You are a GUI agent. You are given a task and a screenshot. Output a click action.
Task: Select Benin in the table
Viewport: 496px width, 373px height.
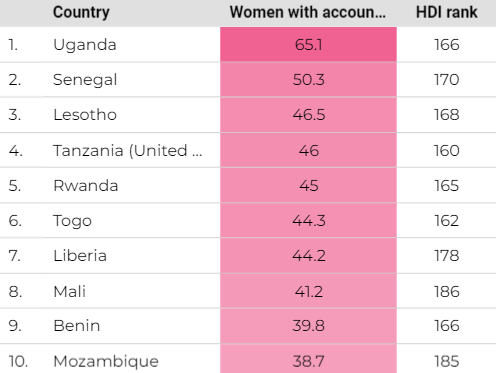click(77, 326)
